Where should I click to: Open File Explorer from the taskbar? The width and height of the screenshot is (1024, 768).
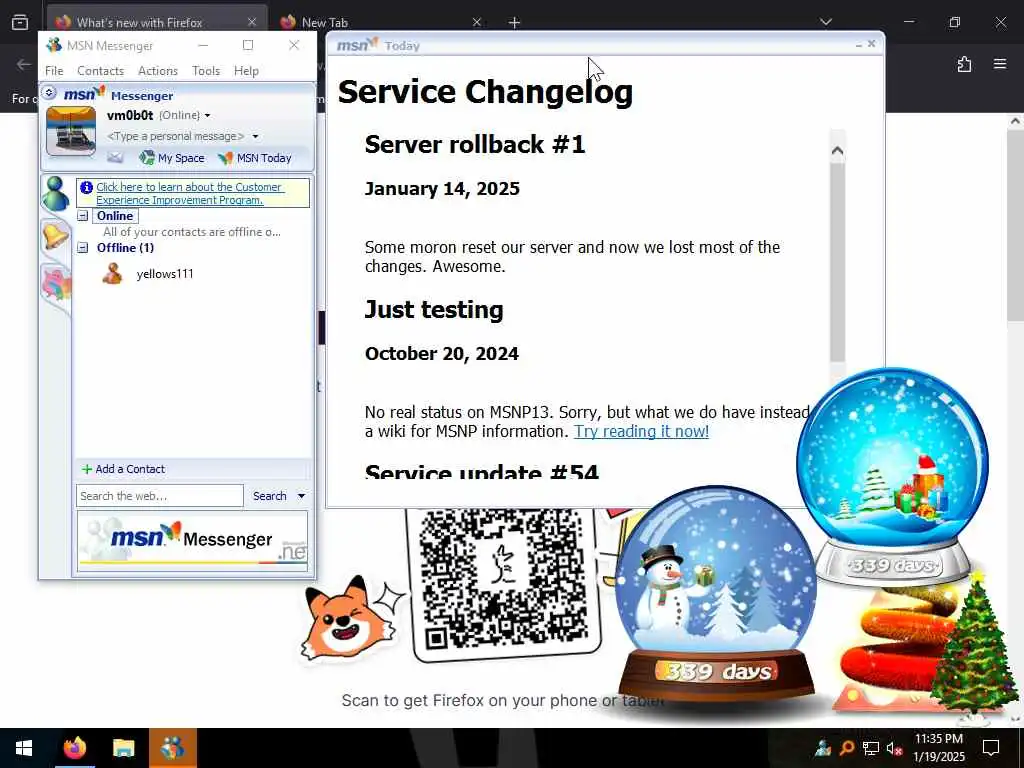[123, 748]
